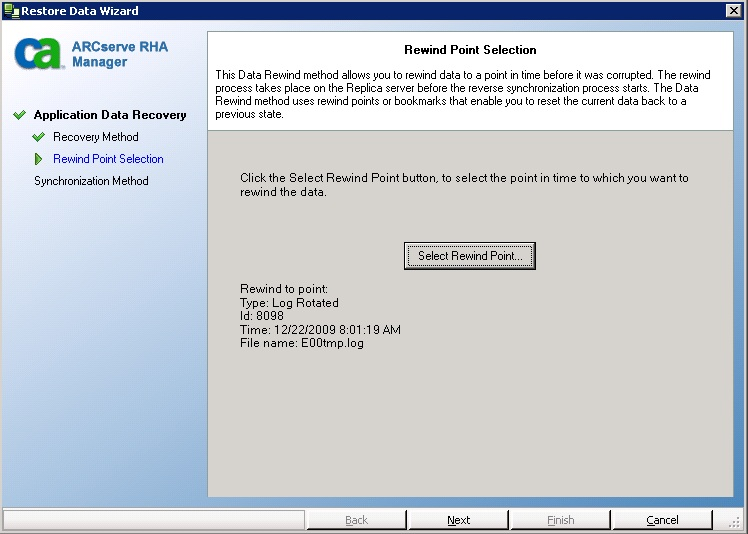Select the Synchronization Method step
Screen dimensions: 748x534
[91, 181]
